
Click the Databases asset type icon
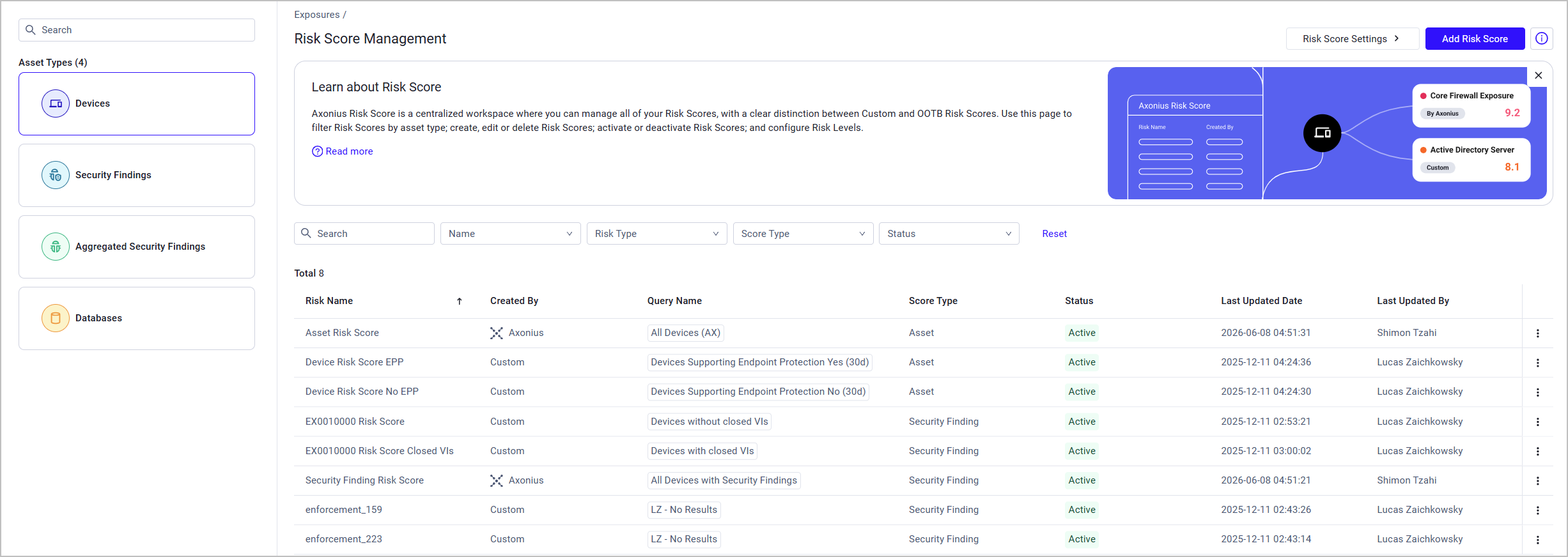[56, 318]
